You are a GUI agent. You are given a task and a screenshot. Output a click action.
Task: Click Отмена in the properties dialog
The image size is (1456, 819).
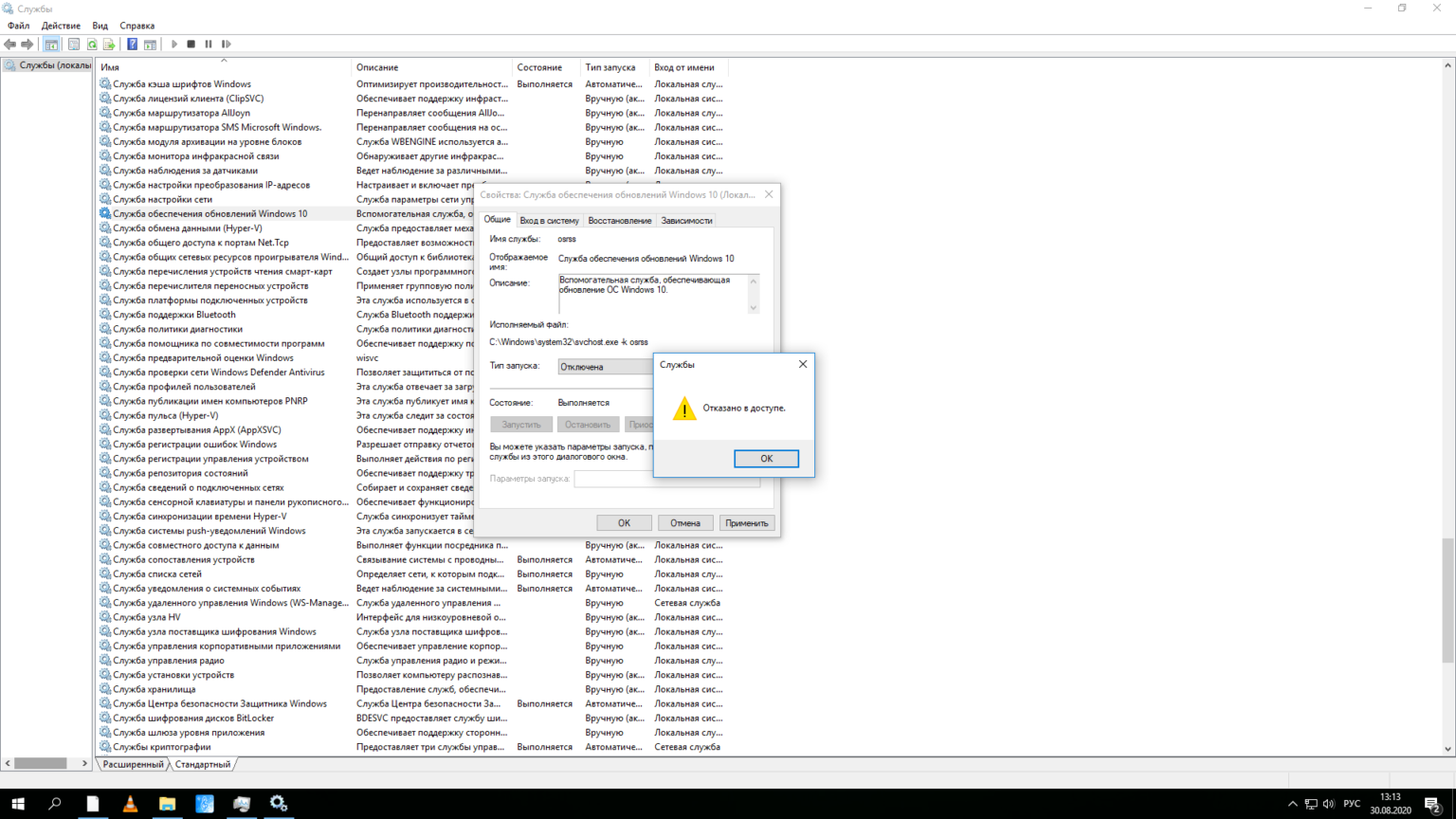click(685, 523)
